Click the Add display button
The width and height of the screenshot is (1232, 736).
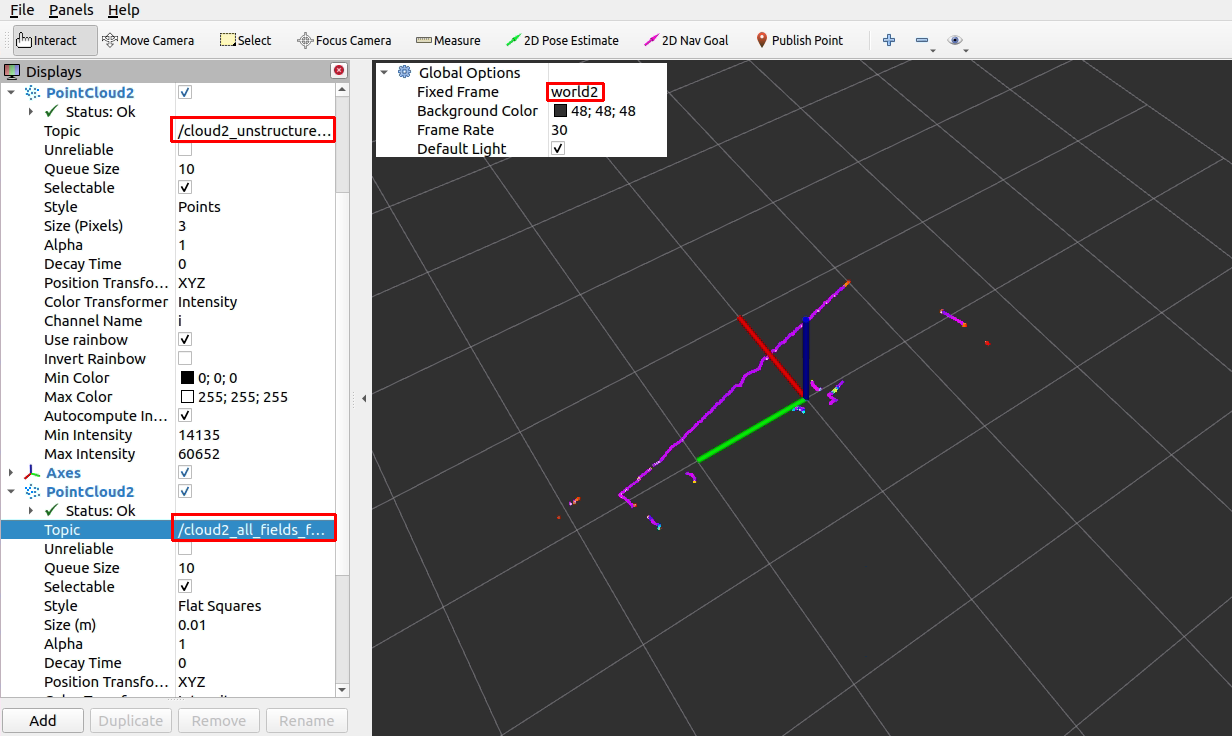43,720
